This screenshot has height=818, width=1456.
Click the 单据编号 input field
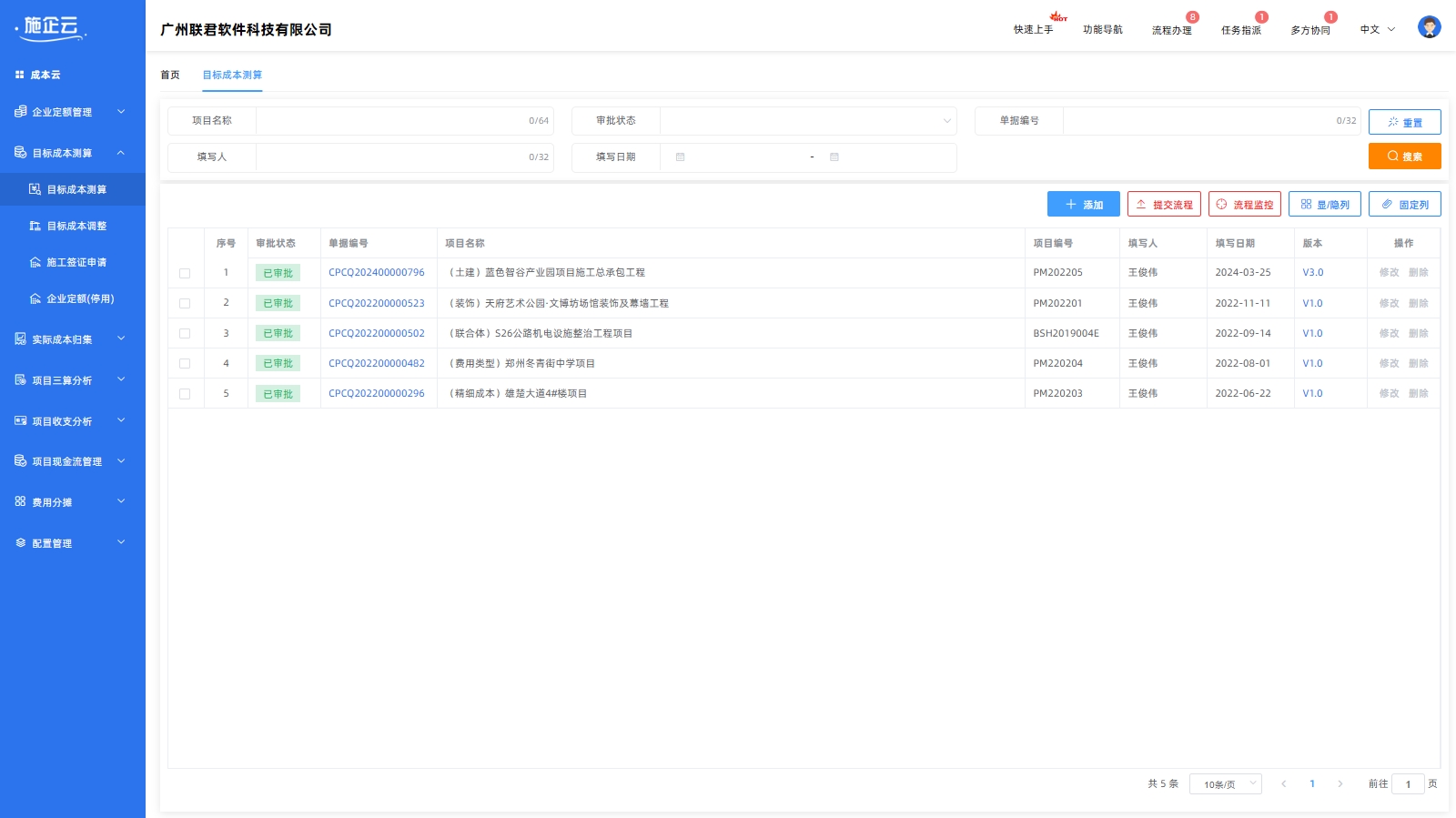click(x=1211, y=121)
